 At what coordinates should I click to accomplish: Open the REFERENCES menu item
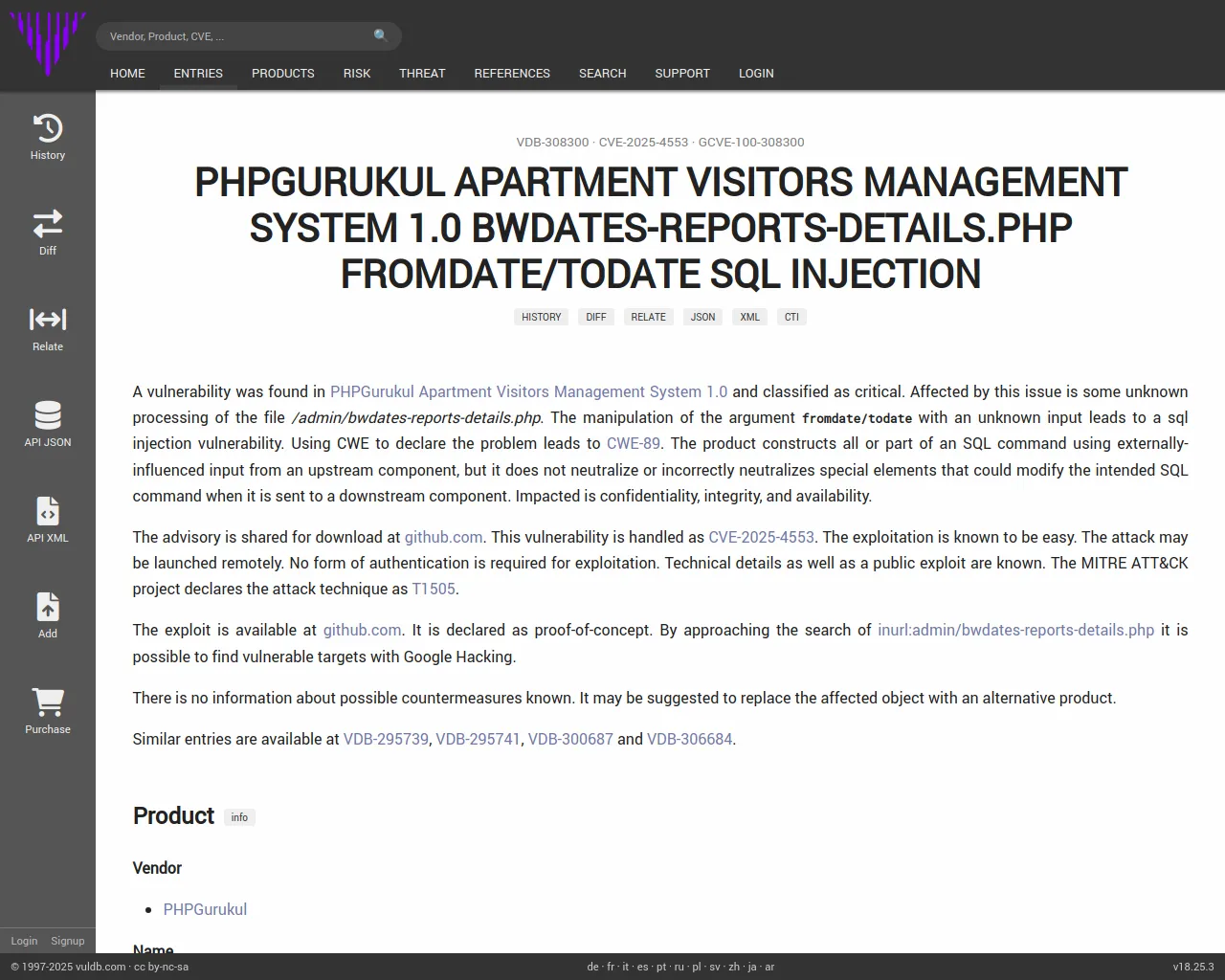click(512, 73)
